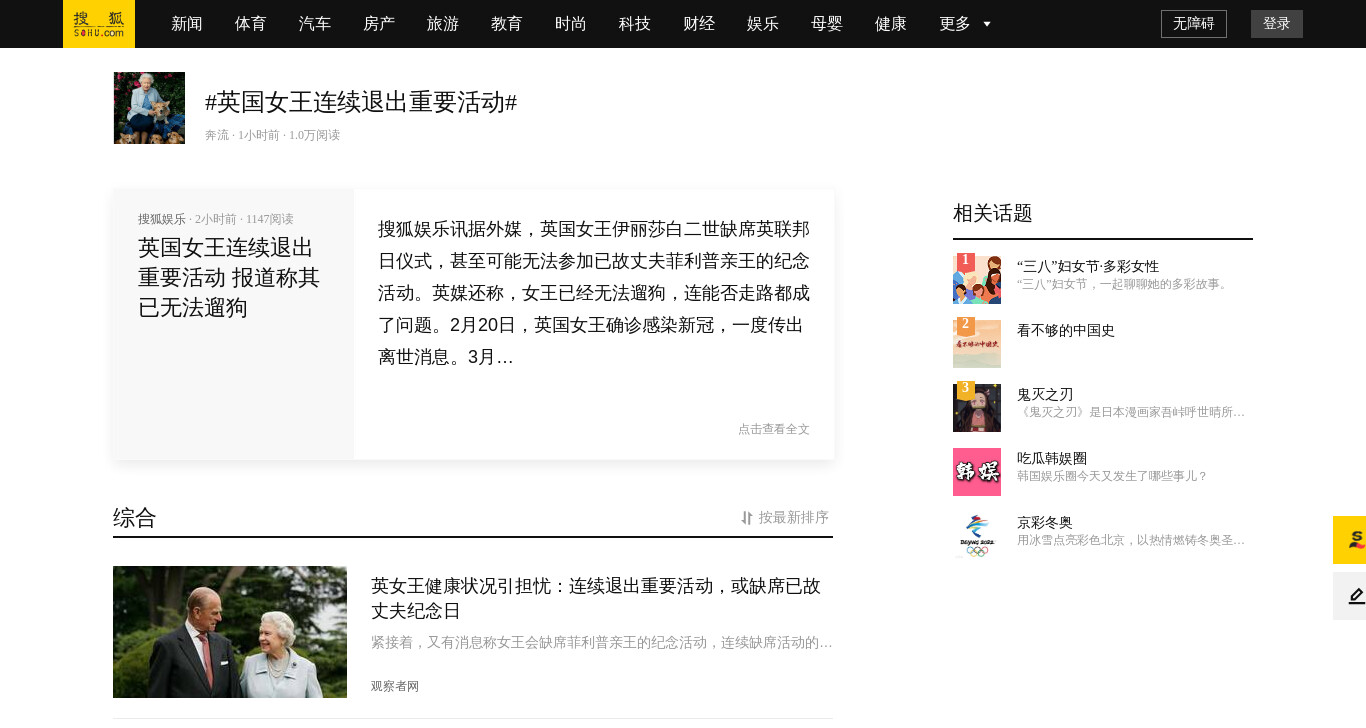The image size is (1366, 728).
Task: Open the 母婴 navigation item
Action: 827,24
